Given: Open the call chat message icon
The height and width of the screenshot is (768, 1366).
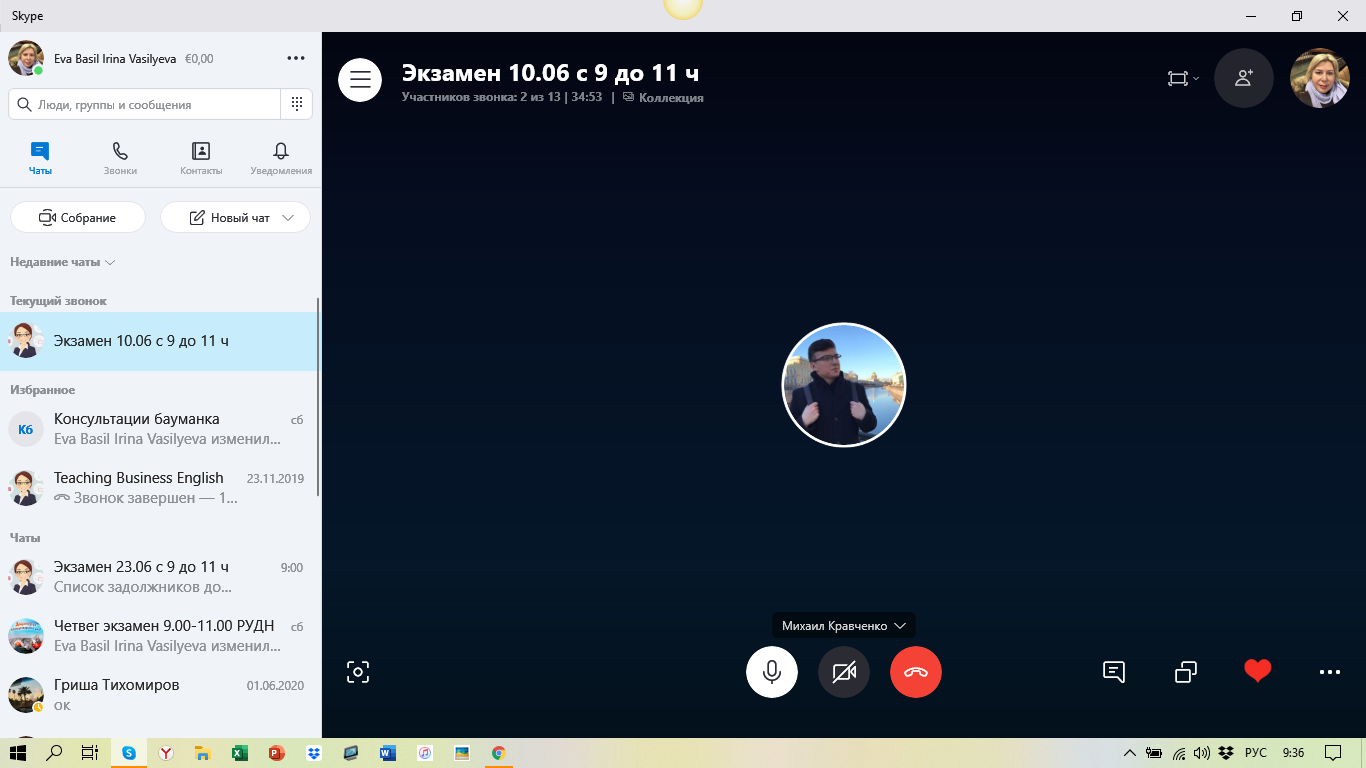Looking at the screenshot, I should (x=1114, y=672).
